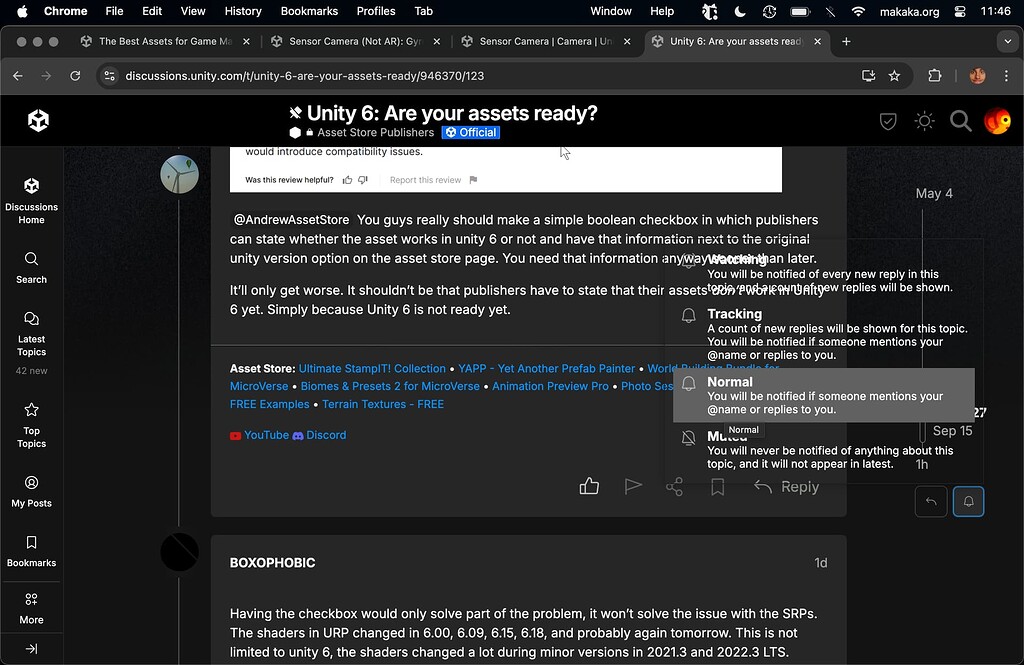This screenshot has height=665, width=1024.
Task: Go back in browser history
Action: (18, 76)
